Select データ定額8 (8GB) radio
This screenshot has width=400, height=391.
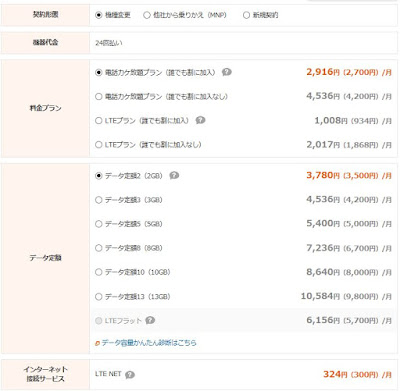(98, 248)
